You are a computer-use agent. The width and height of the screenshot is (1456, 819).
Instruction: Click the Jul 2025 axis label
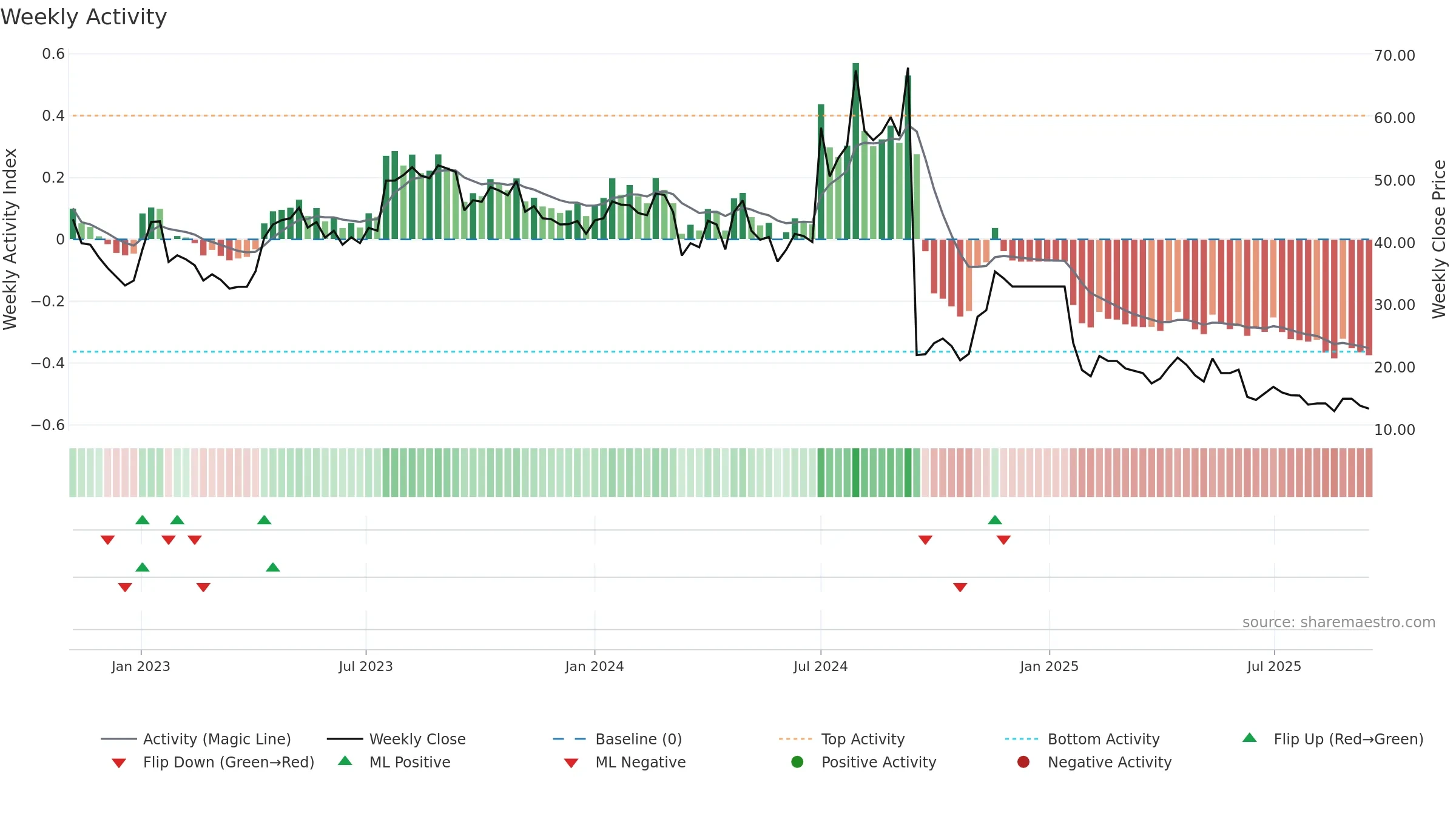1275,666
